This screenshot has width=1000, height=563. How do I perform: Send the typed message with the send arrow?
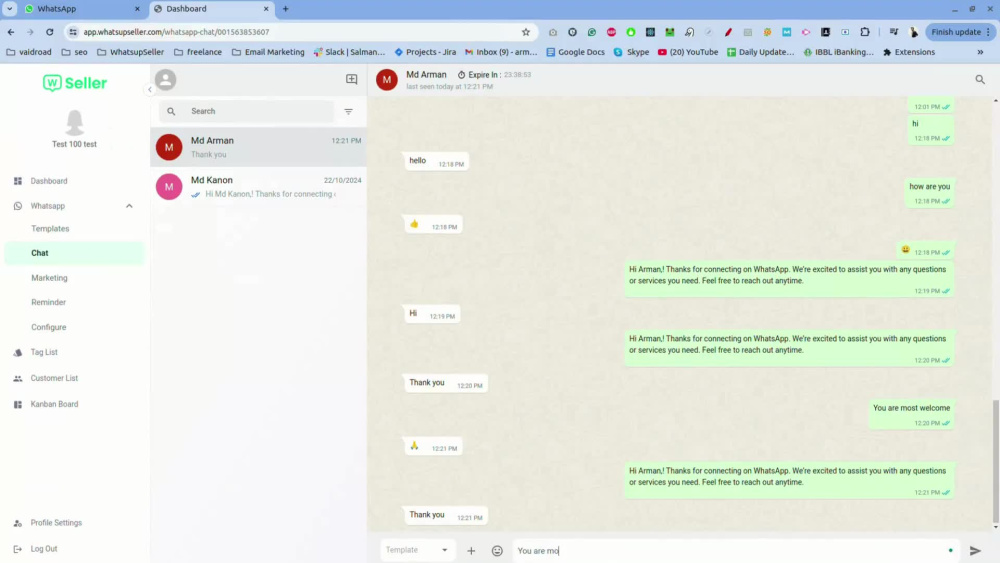[975, 550]
